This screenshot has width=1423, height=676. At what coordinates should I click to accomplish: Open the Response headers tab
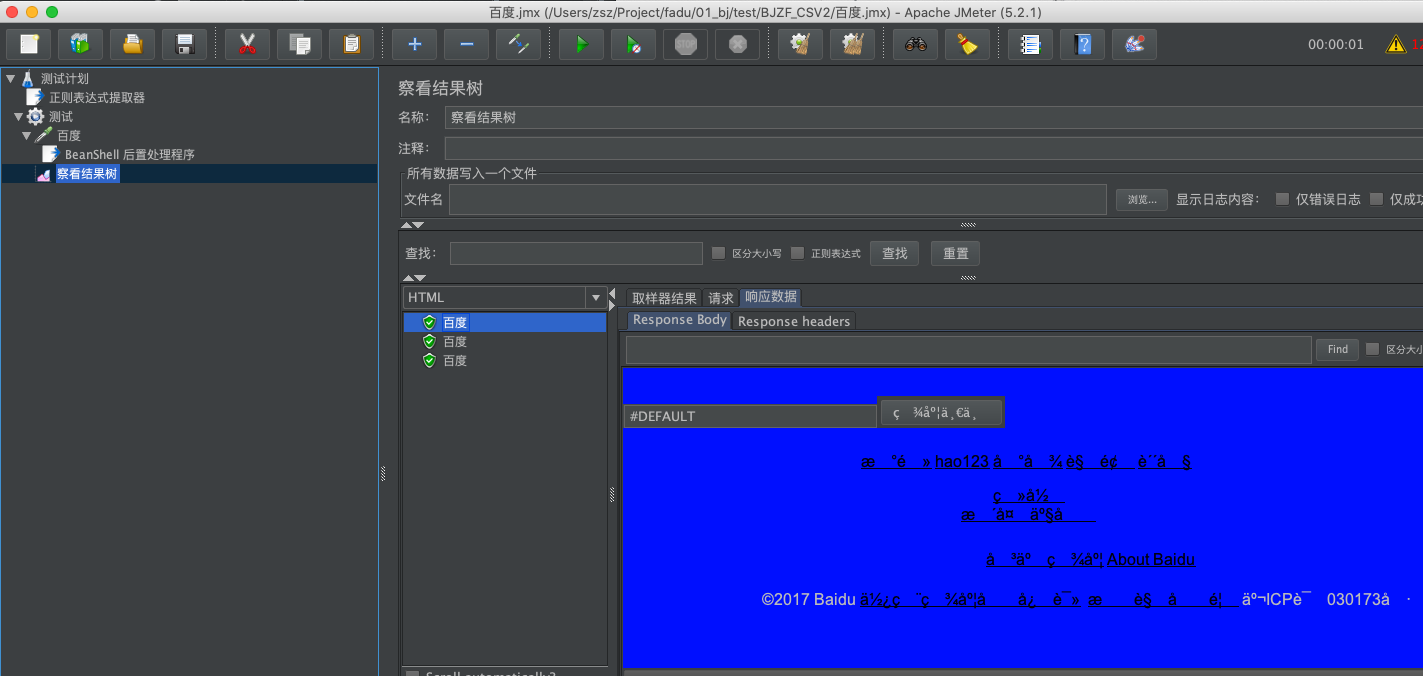click(794, 321)
